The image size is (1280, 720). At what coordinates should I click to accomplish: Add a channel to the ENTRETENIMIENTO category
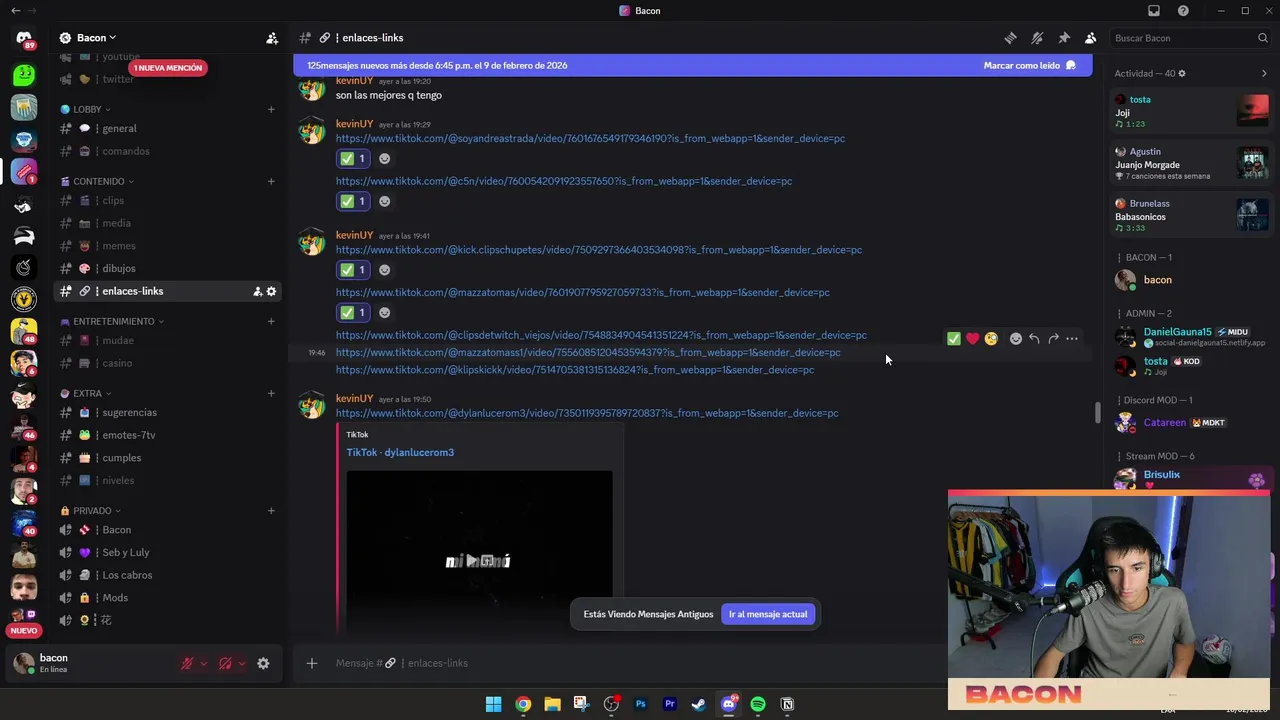coord(271,321)
